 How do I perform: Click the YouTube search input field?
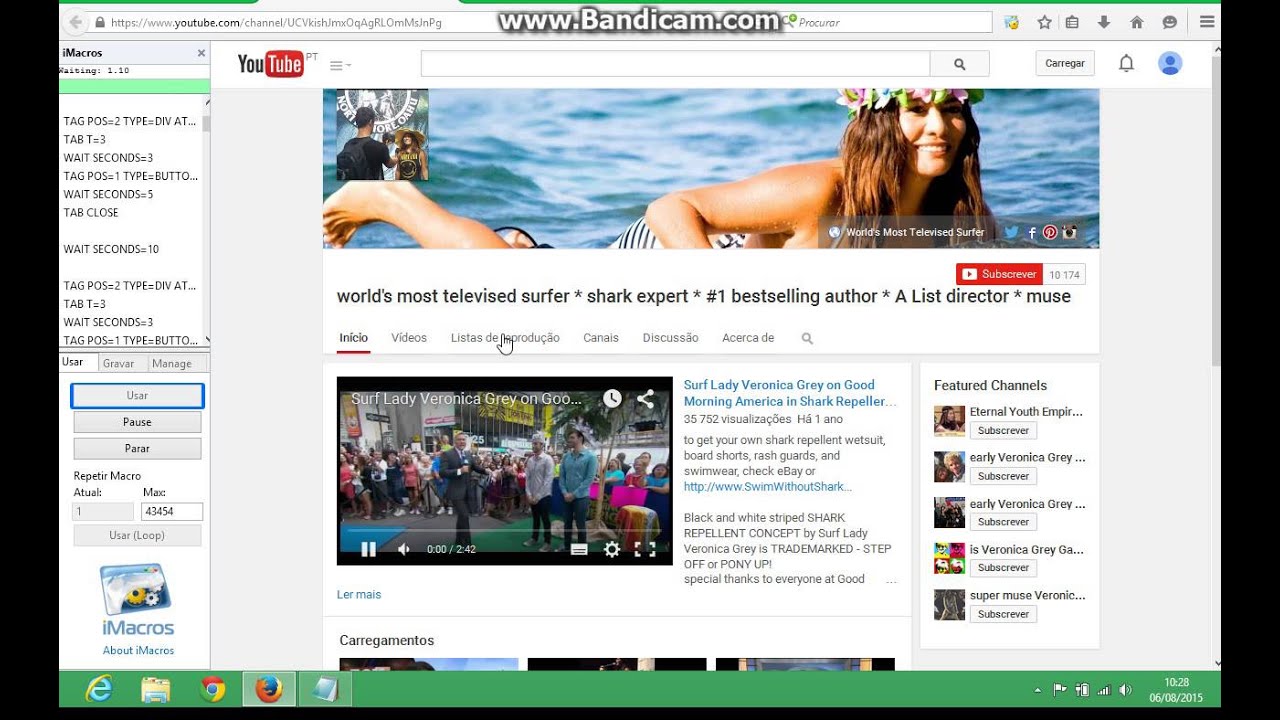pyautogui.click(x=675, y=64)
